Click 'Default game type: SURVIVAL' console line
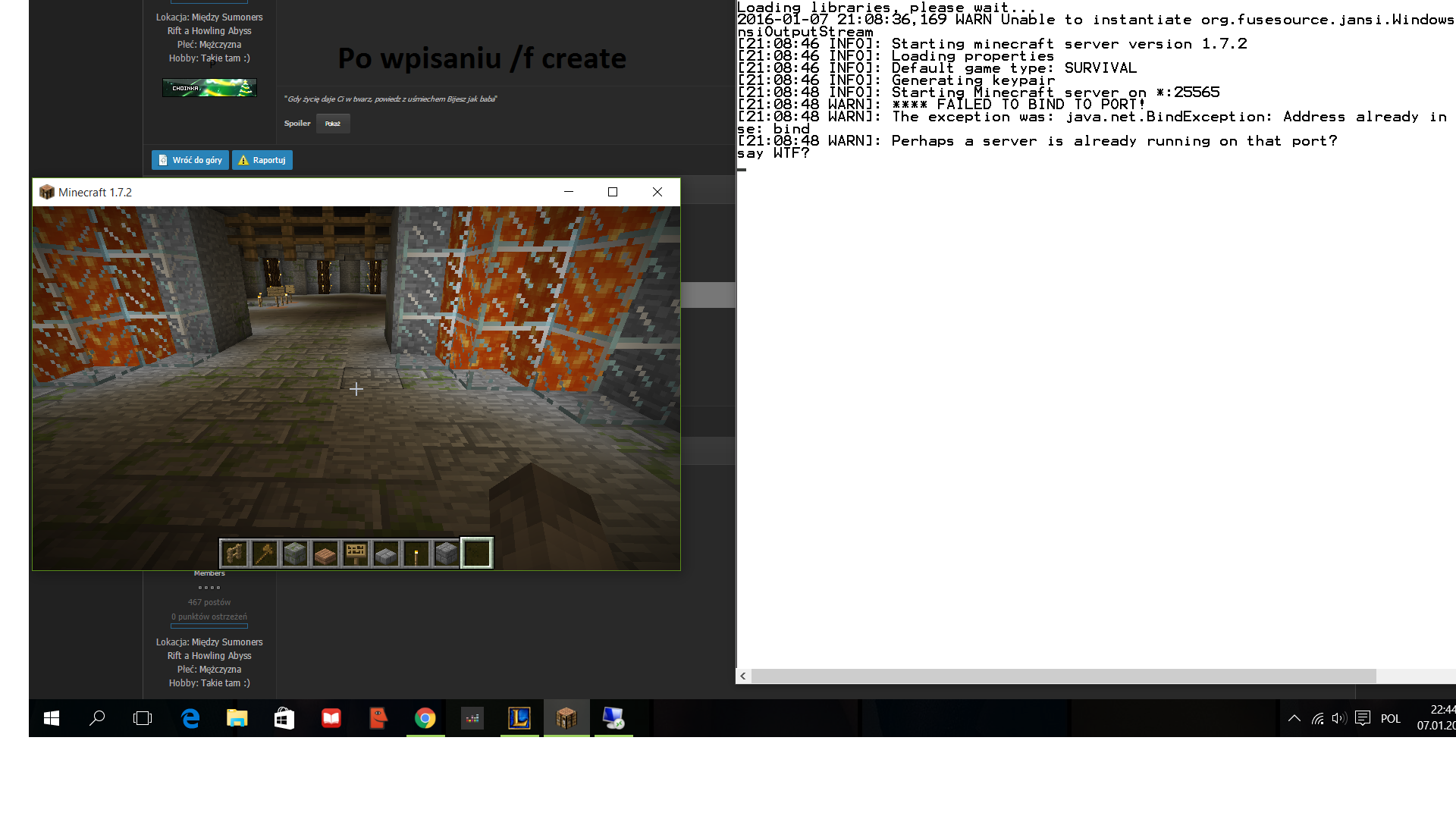This screenshot has height=819, width=1456. pos(937,68)
